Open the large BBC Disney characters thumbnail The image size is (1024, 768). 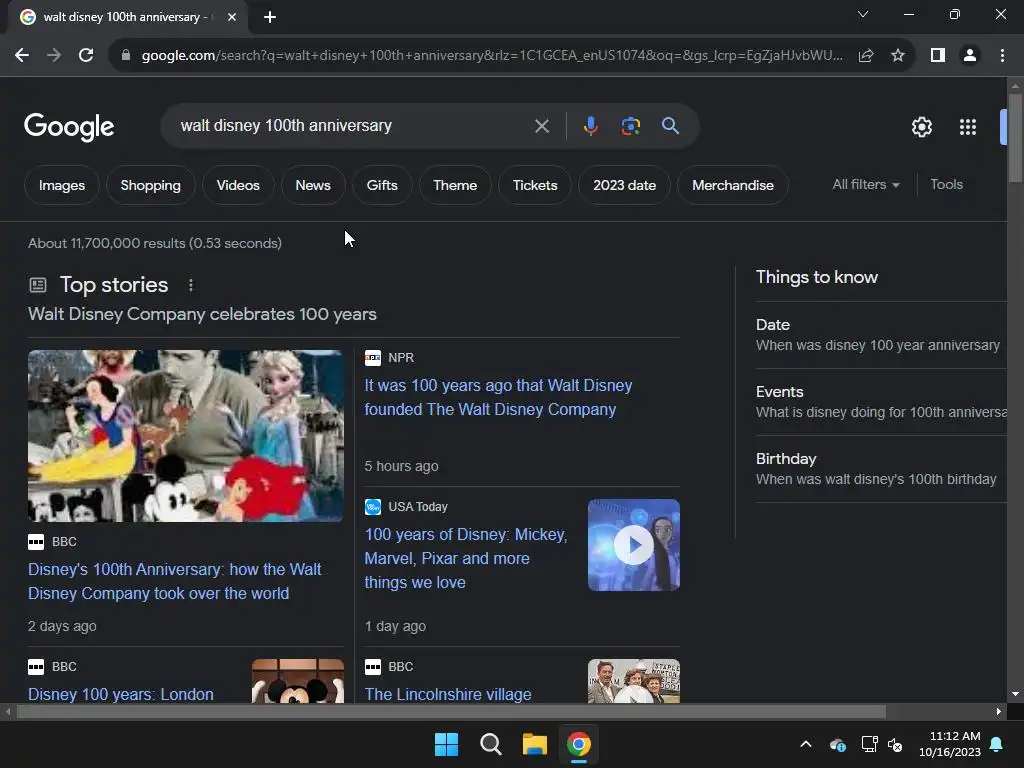(x=185, y=436)
